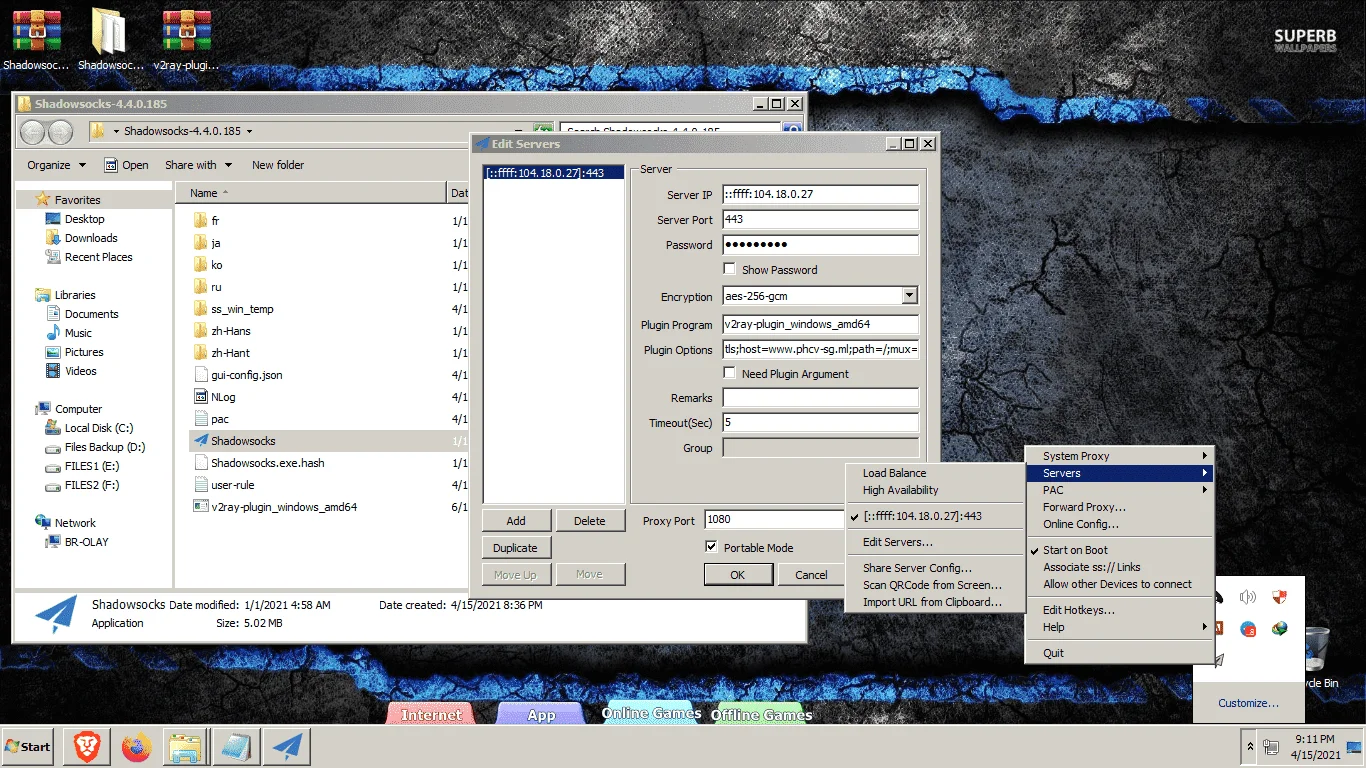Screen dimensions: 1366x768
Task: Confirm with the OK button
Action: pyautogui.click(x=738, y=574)
